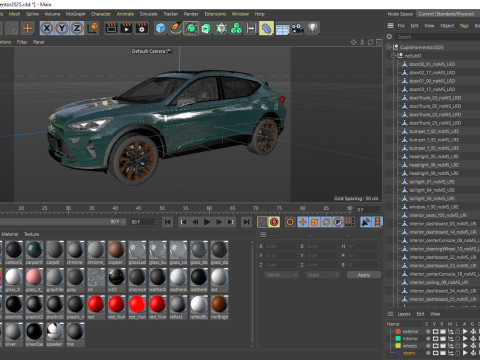Viewport: 480px width, 360px height.
Task: Click the orange Record Active Objects keyframe
Action: point(290,222)
